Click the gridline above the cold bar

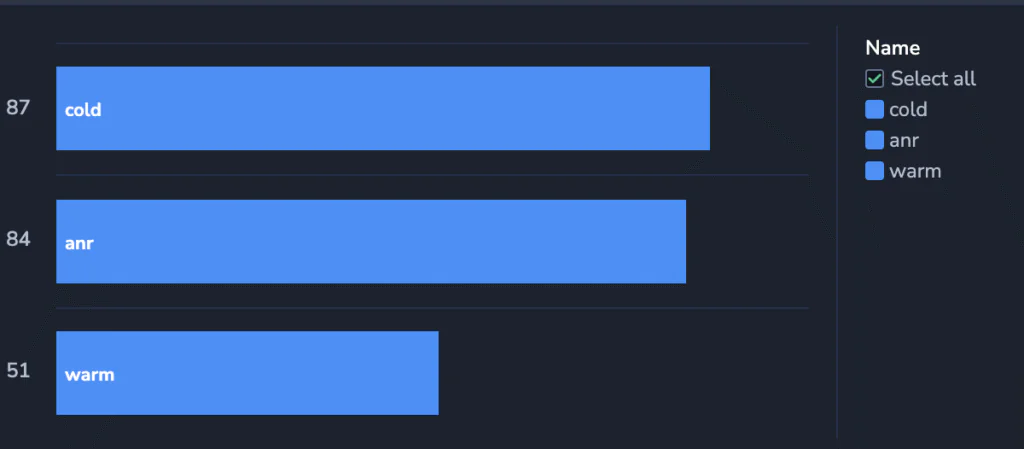(x=432, y=44)
